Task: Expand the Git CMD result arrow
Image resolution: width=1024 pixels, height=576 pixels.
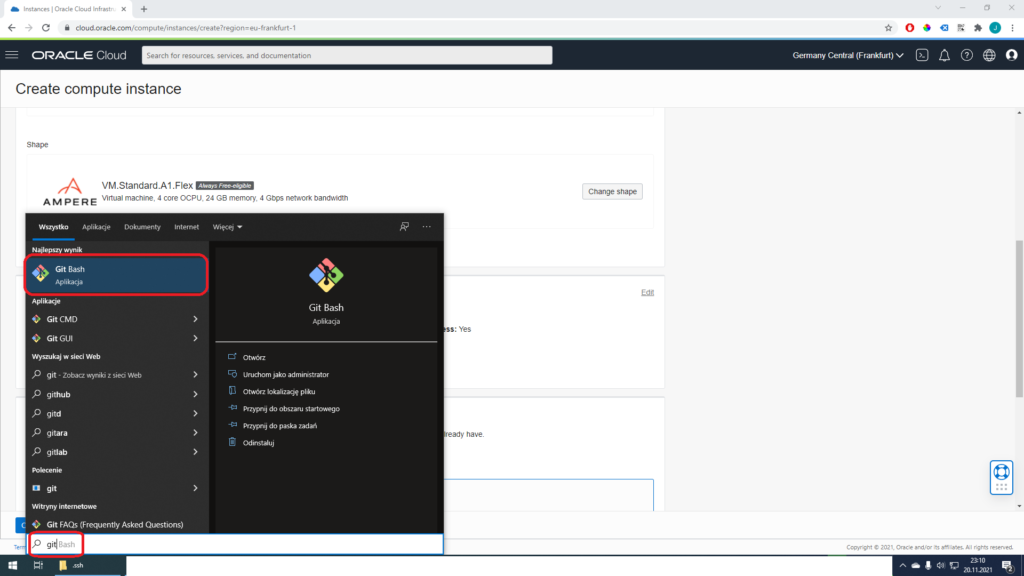Action: [x=195, y=319]
